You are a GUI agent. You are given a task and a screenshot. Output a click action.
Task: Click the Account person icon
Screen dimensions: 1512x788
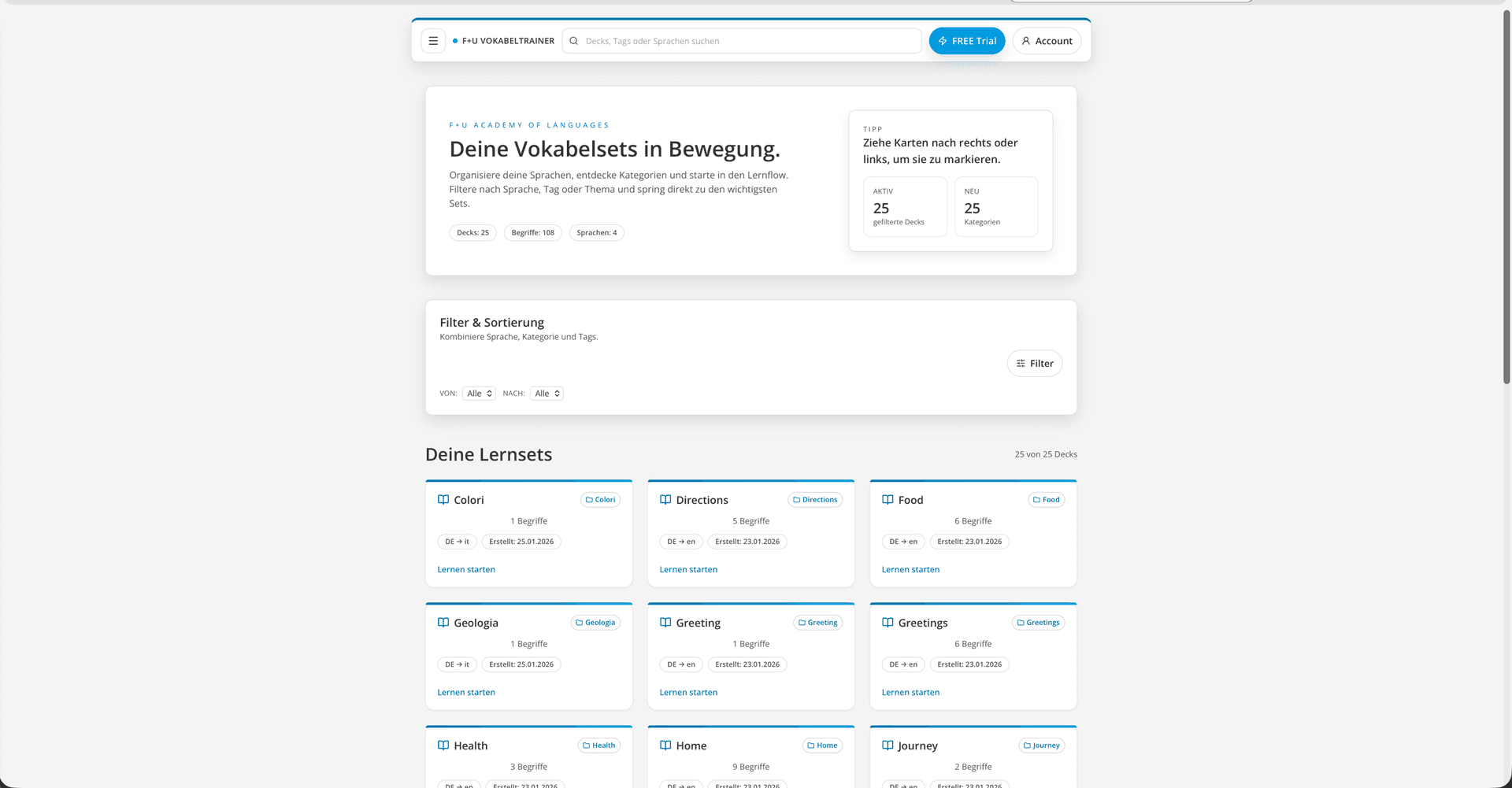tap(1026, 40)
